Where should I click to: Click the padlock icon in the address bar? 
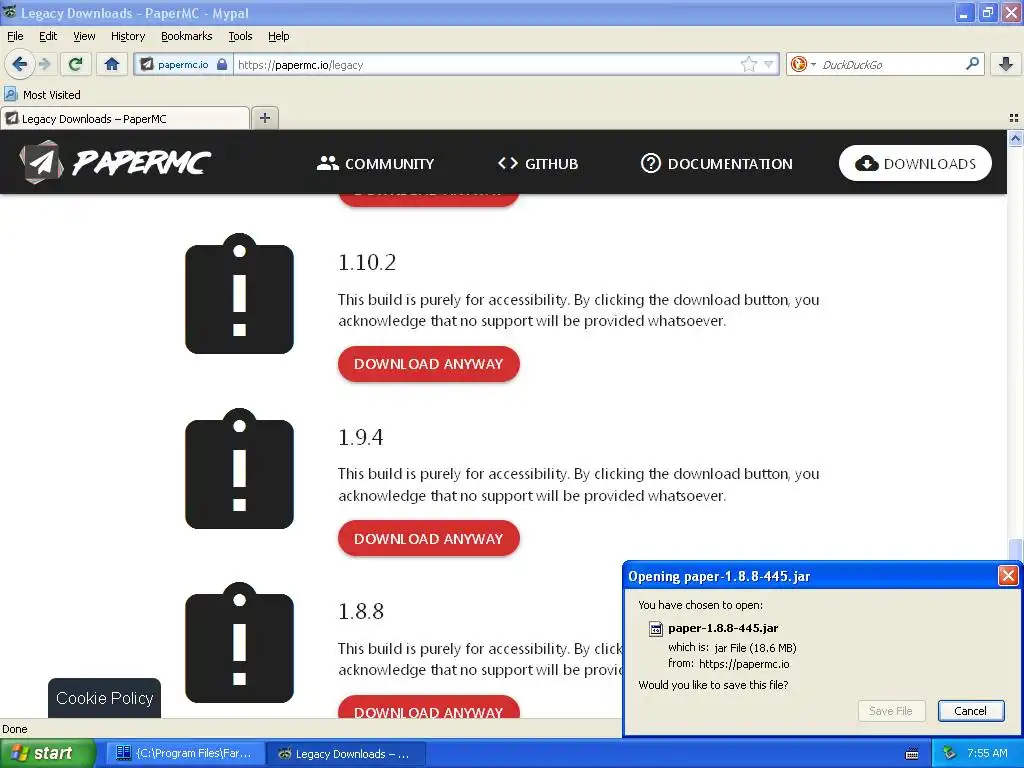coord(222,64)
